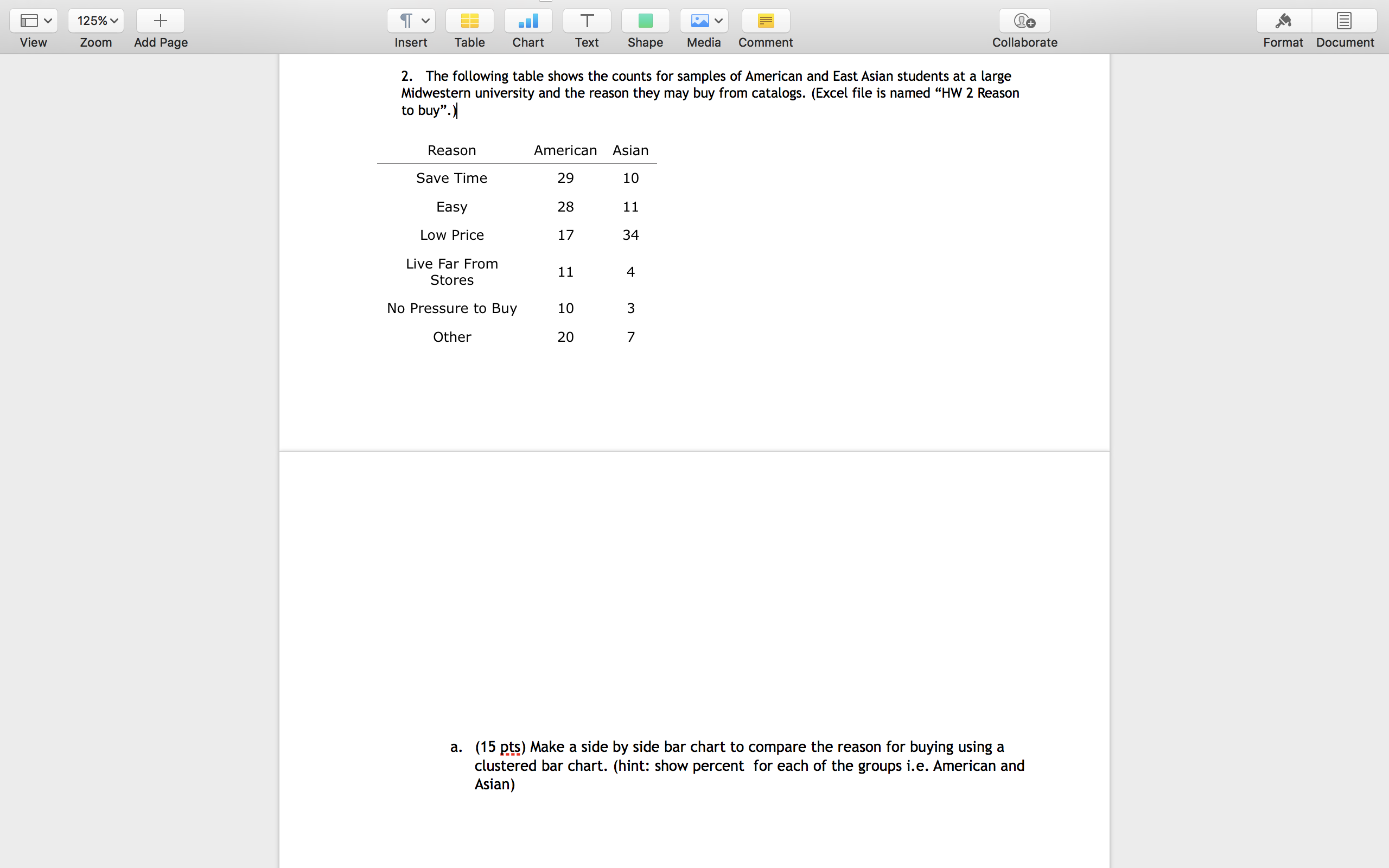1389x868 pixels.
Task: Expand the Insert paragraph dropdown arrow
Action: click(x=425, y=21)
